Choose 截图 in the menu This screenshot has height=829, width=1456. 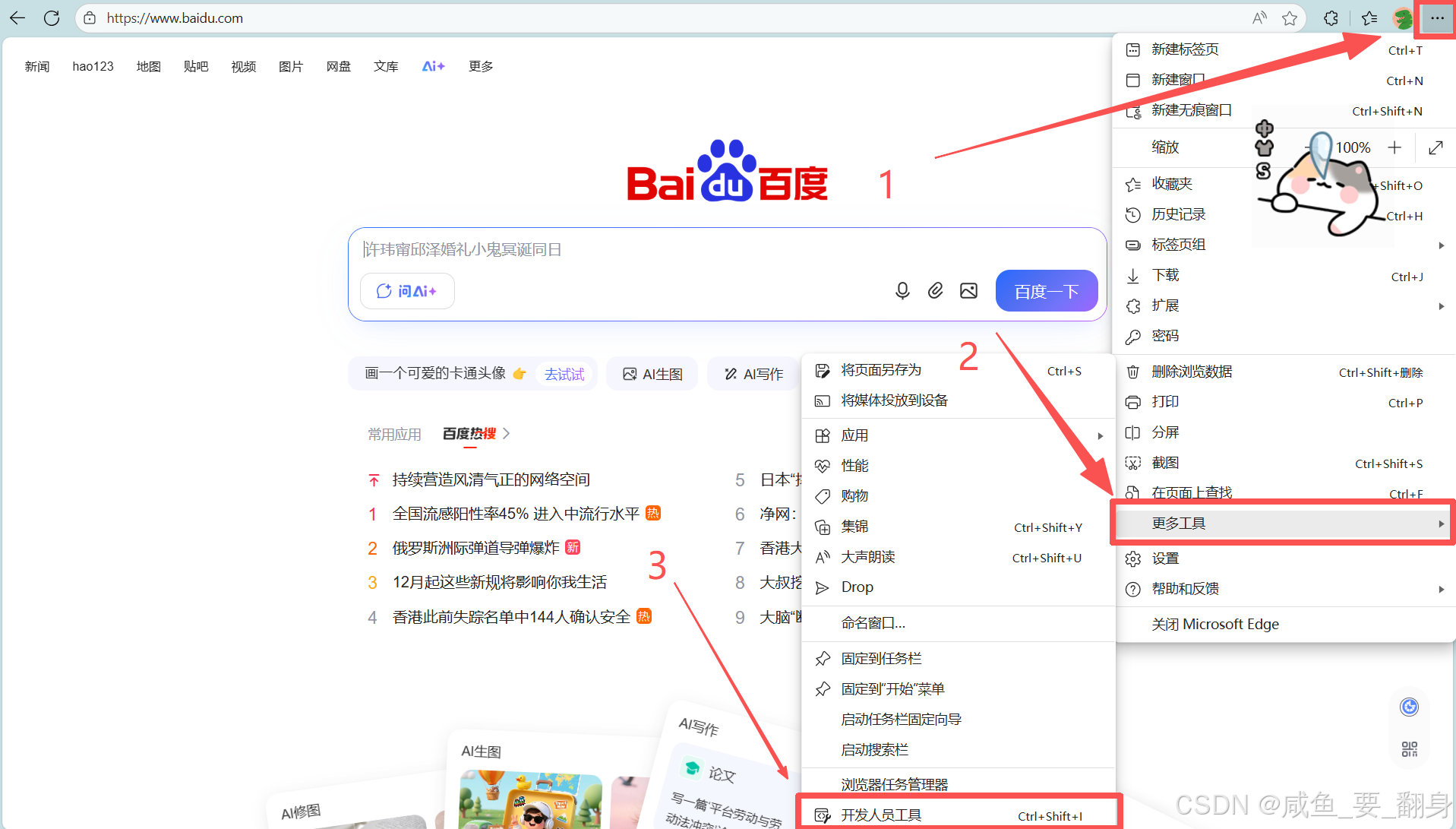(x=1284, y=464)
